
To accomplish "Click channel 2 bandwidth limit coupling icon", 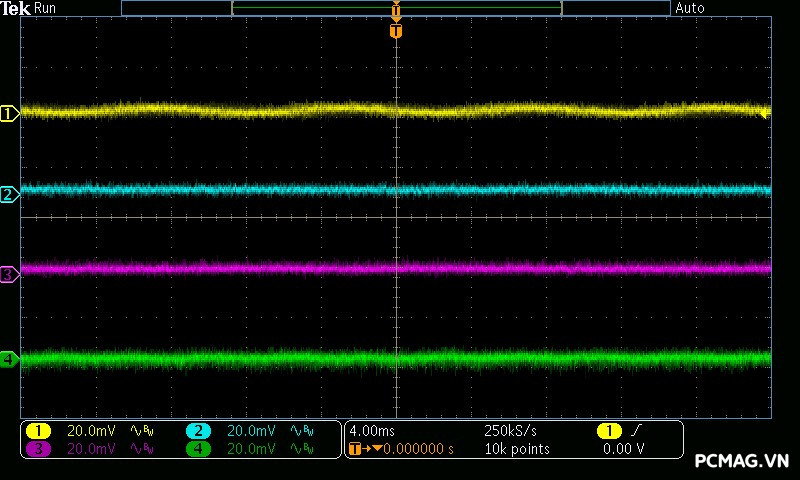I will click(302, 431).
